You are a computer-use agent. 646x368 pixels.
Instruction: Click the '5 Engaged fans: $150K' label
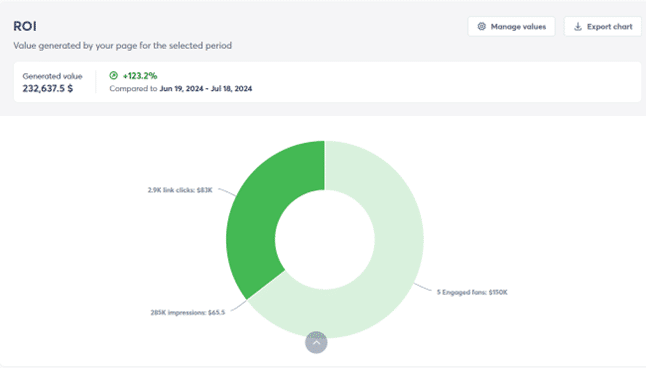pyautogui.click(x=472, y=292)
